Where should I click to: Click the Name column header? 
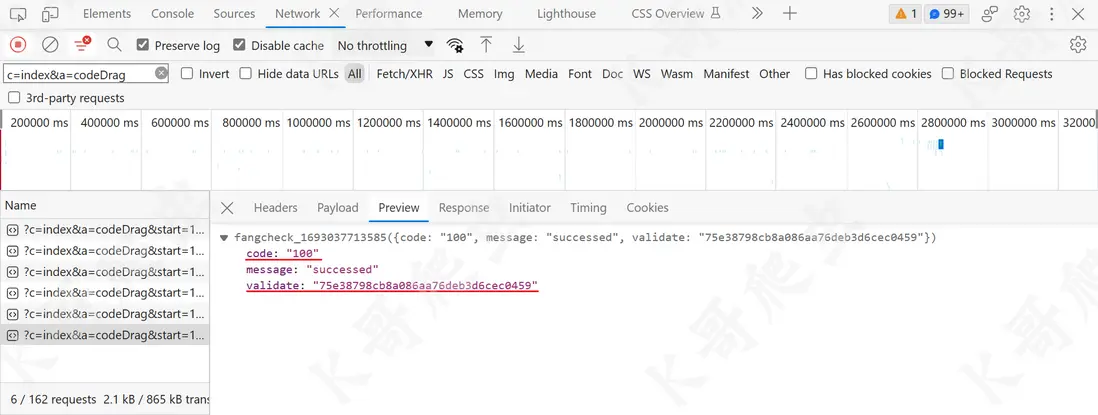coord(105,206)
